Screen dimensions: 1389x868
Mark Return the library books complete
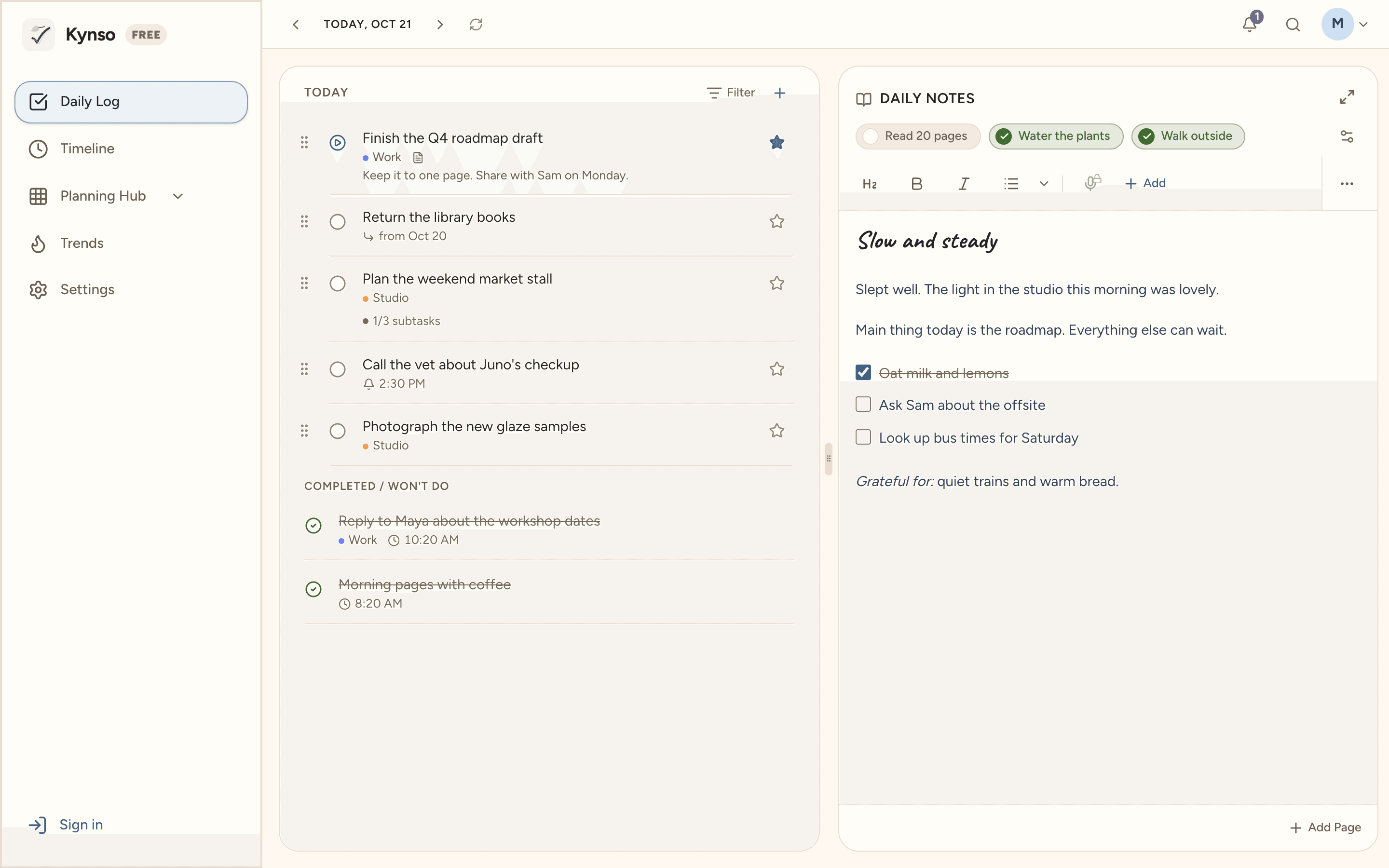coord(338,222)
